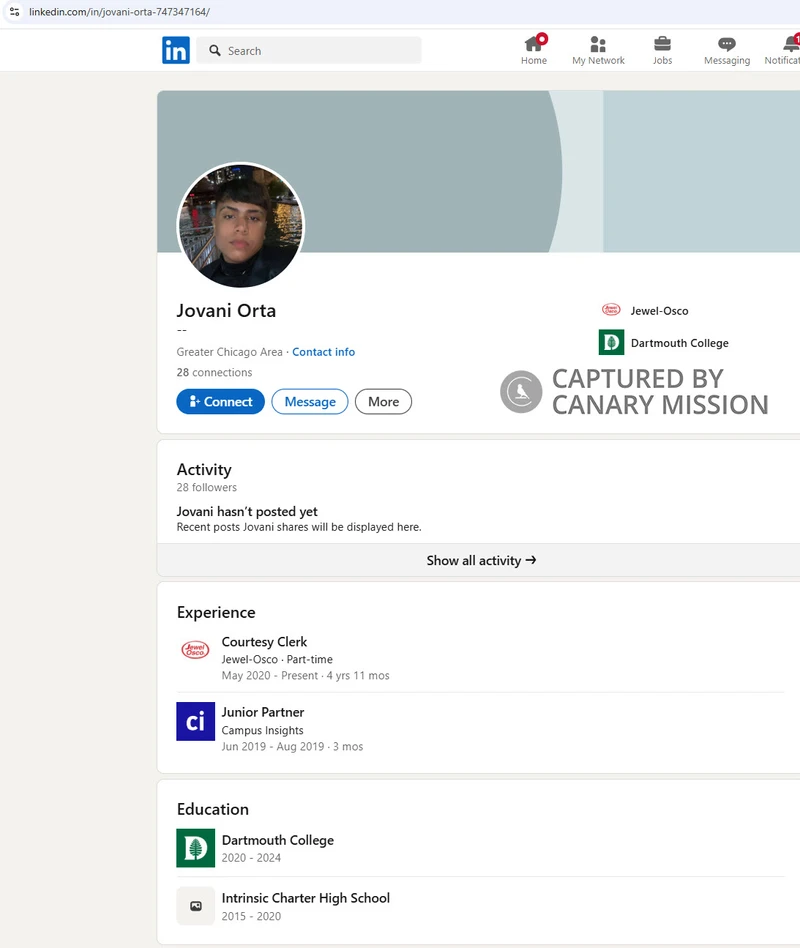Click the Jewel-Osco logo in Experience
800x948 pixels.
tap(195, 650)
